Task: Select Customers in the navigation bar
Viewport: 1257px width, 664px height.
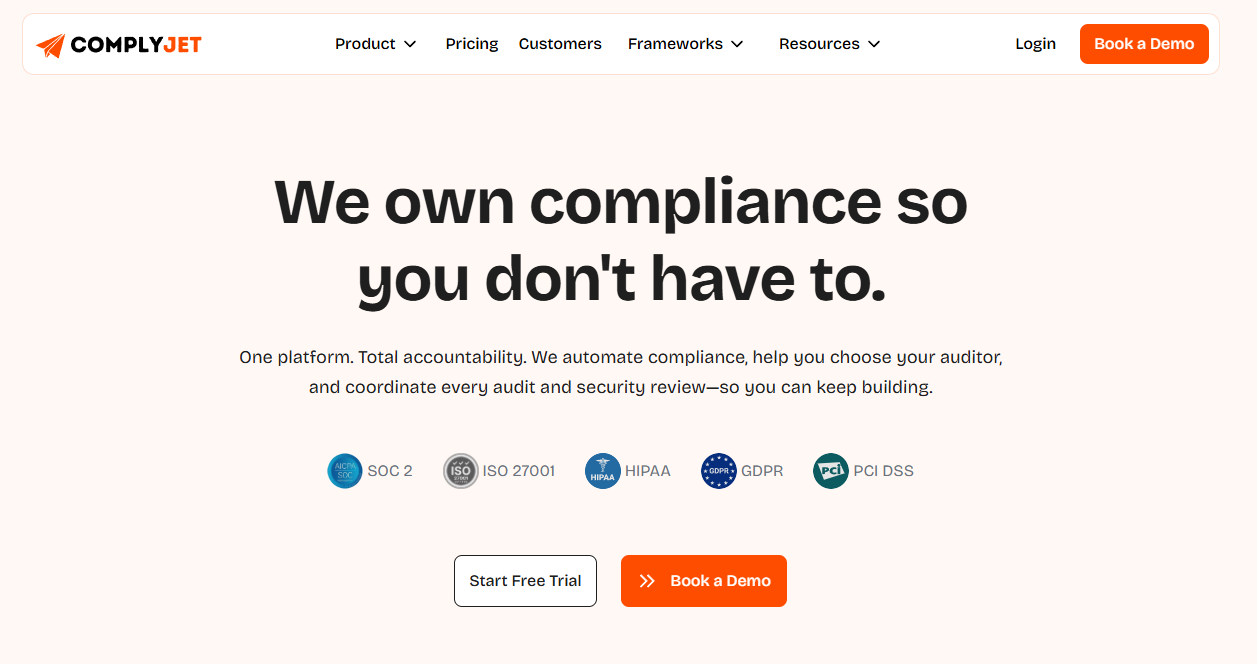Action: click(560, 44)
